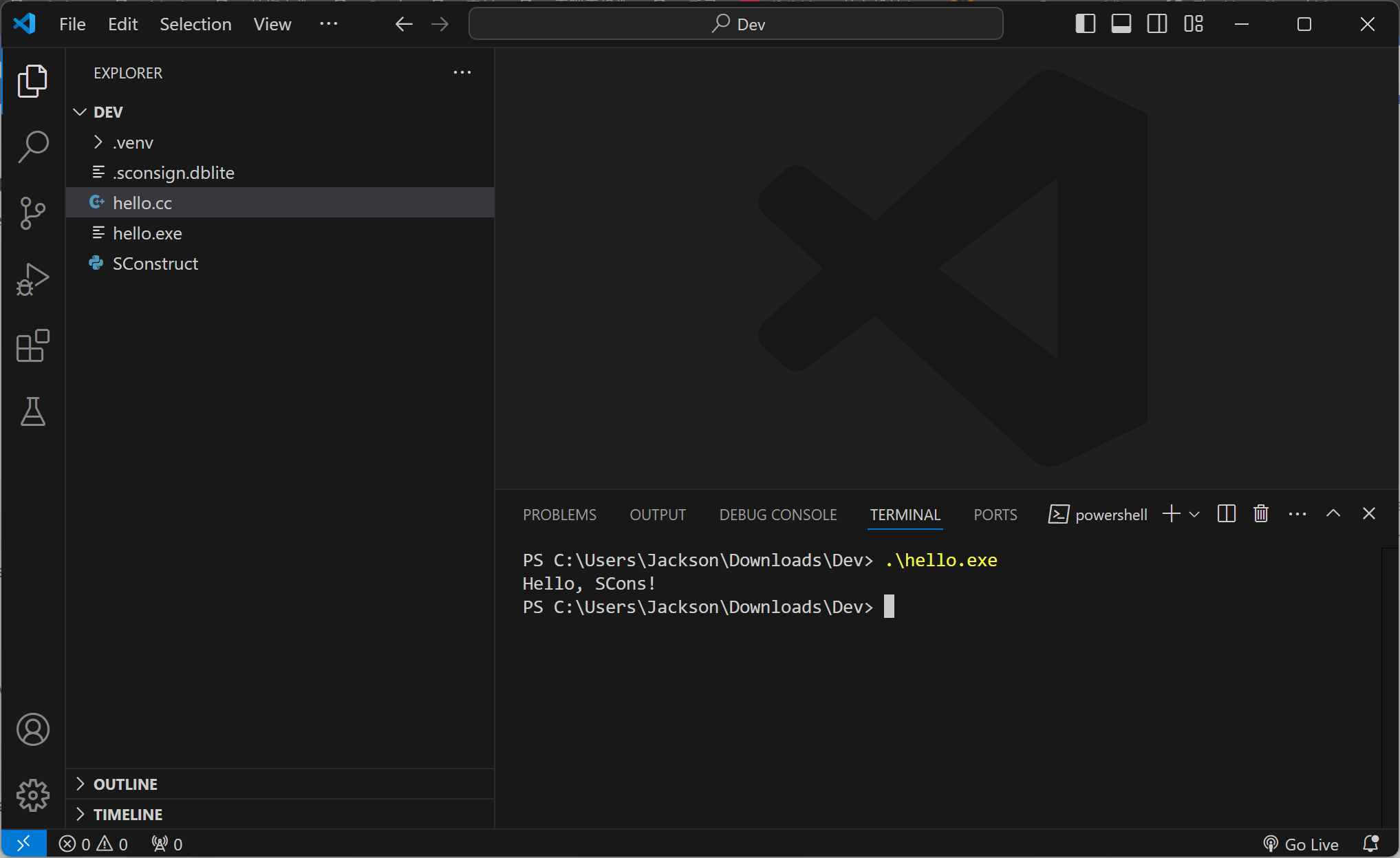The image size is (1400, 858).
Task: Click the Dev command center search box
Action: pos(735,24)
